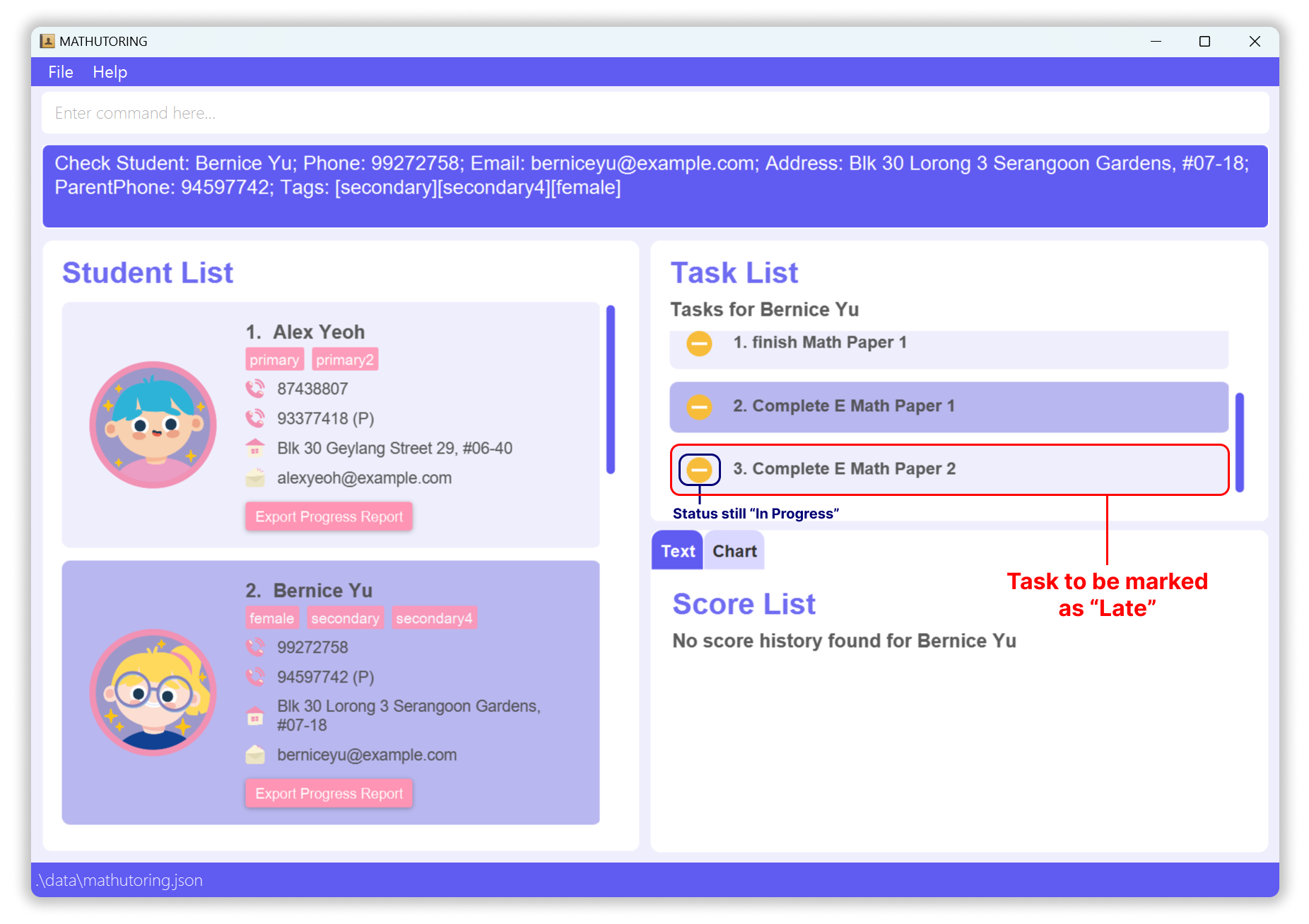The height and width of the screenshot is (924, 1309).
Task: Click the house icon beside Blk 30 Geylang Street
Action: click(255, 448)
